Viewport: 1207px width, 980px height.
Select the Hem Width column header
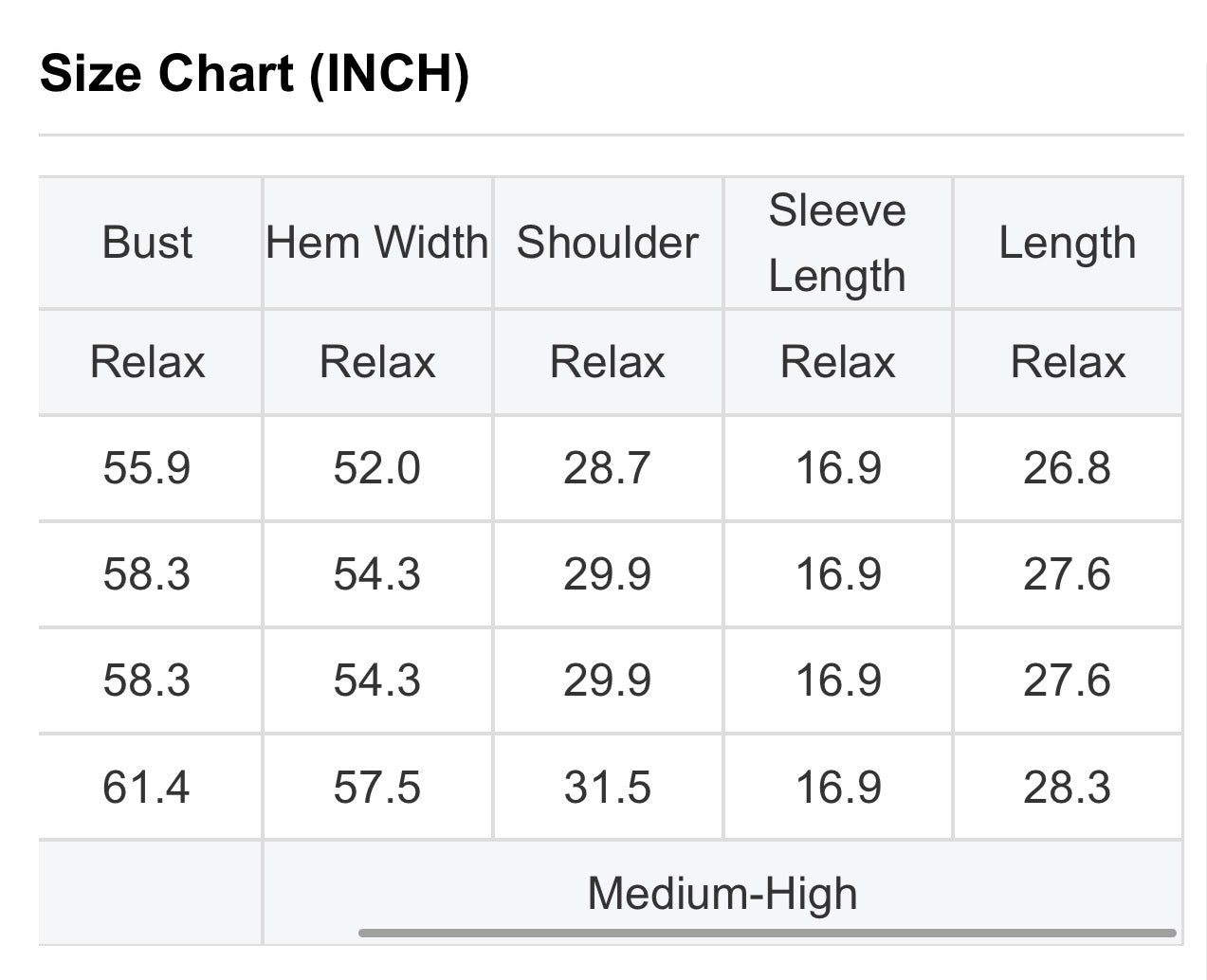point(377,243)
